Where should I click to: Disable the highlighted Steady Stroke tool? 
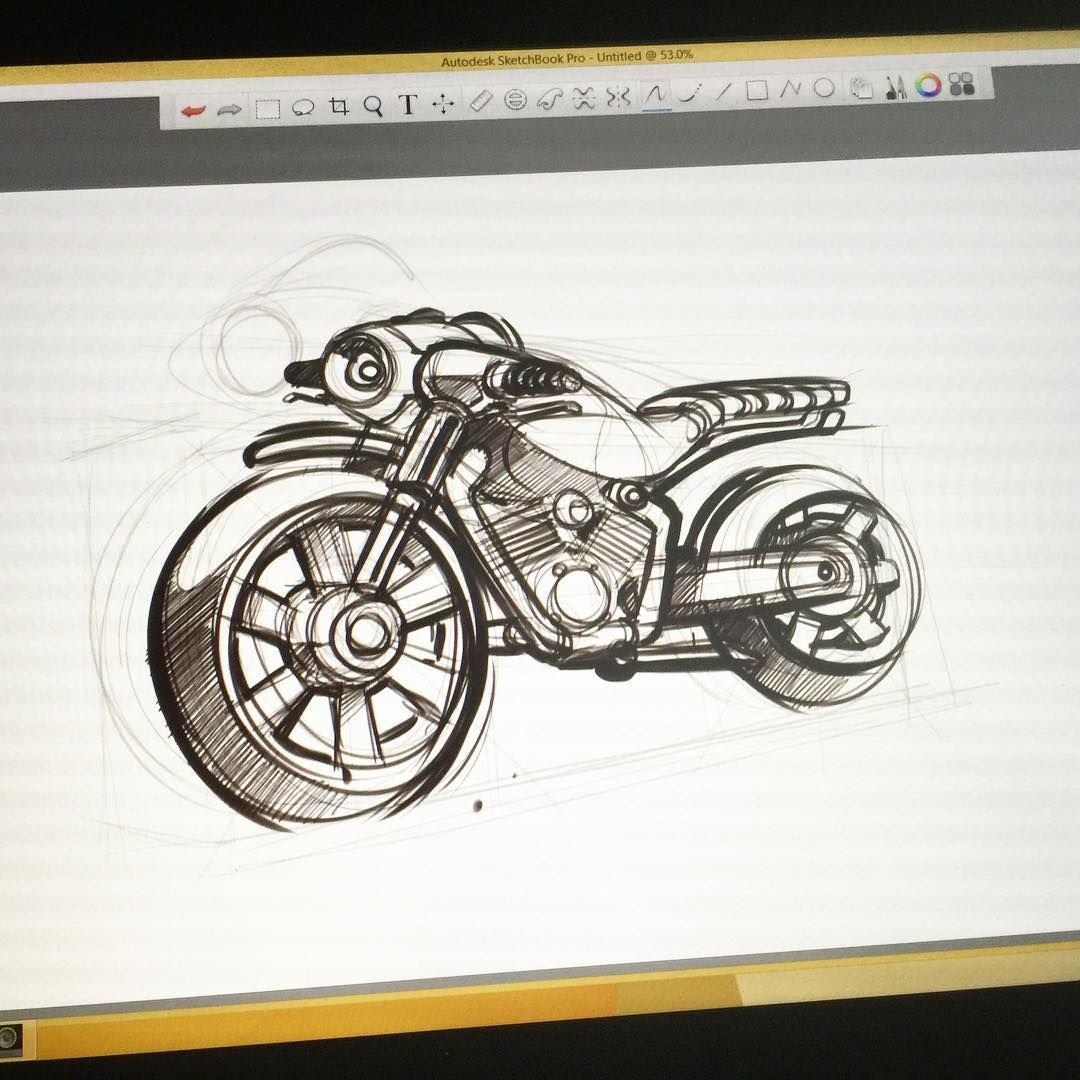656,93
